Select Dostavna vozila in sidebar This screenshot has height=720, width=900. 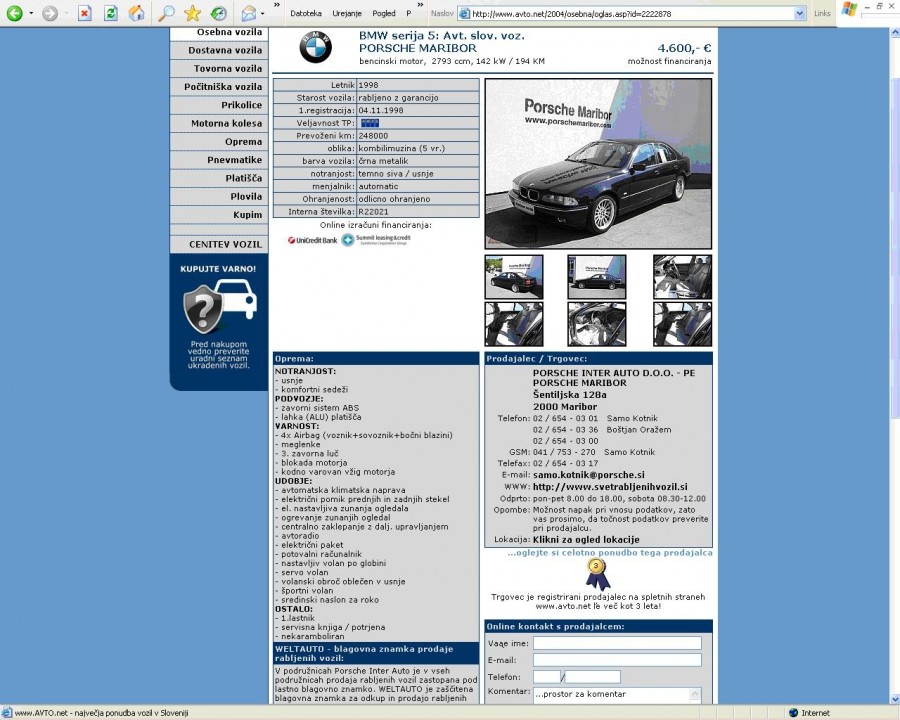[219, 50]
